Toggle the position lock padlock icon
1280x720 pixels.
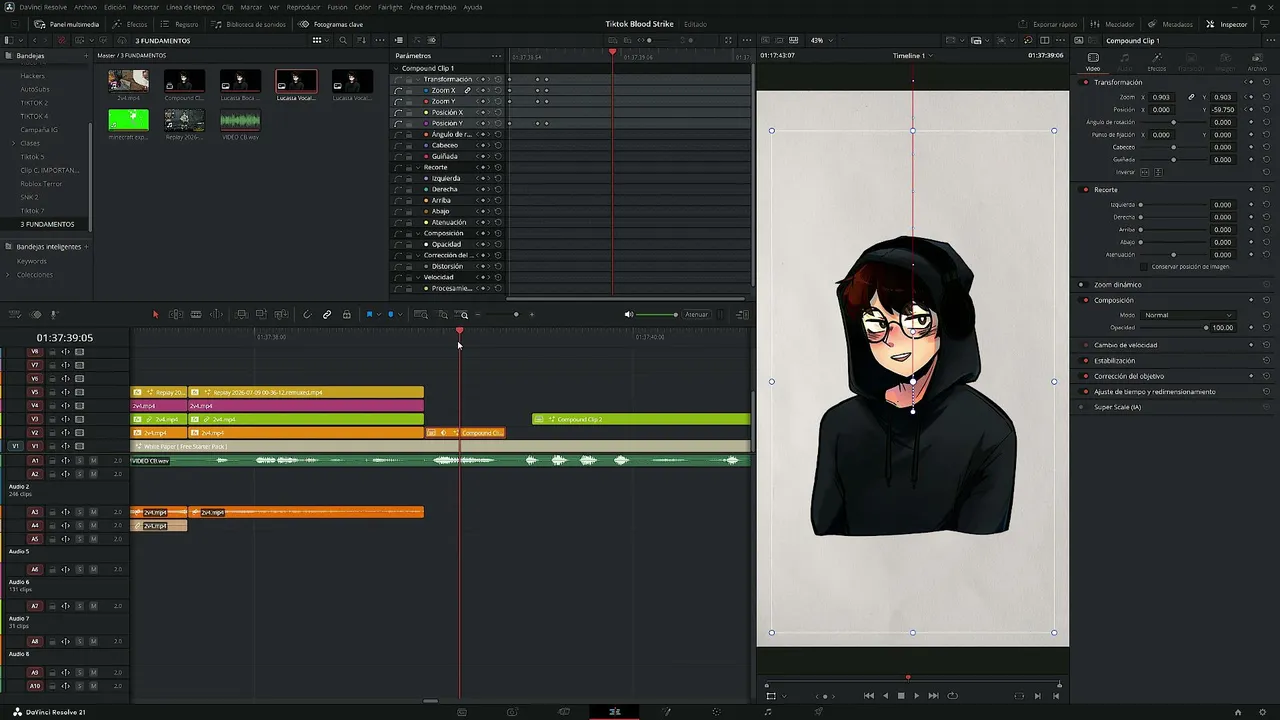click(346, 315)
